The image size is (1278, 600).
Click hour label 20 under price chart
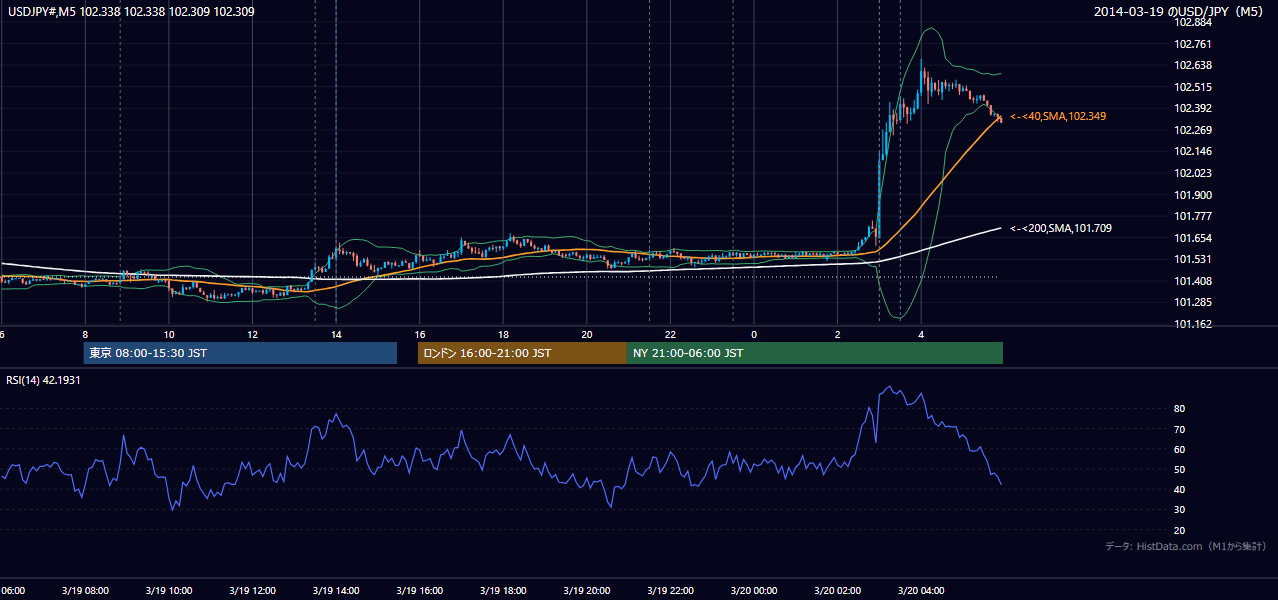click(587, 334)
